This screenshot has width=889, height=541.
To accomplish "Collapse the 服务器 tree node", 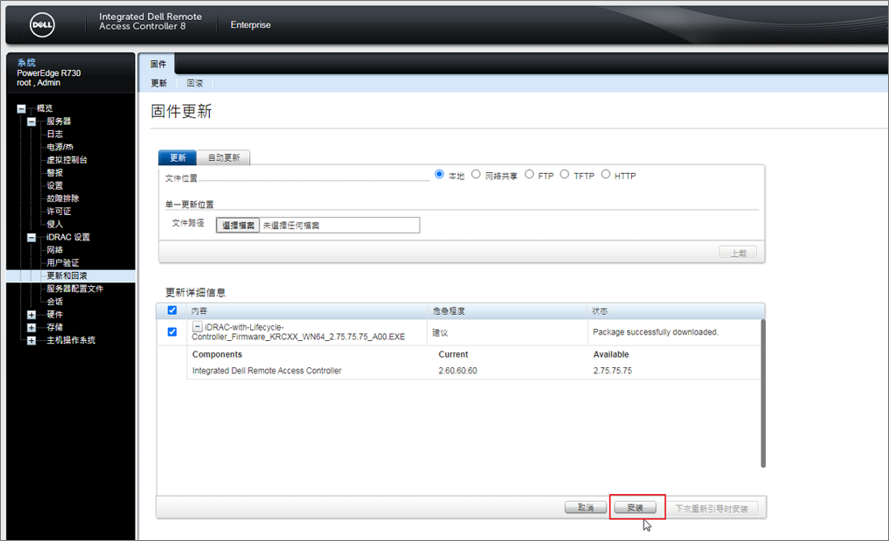I will point(31,121).
